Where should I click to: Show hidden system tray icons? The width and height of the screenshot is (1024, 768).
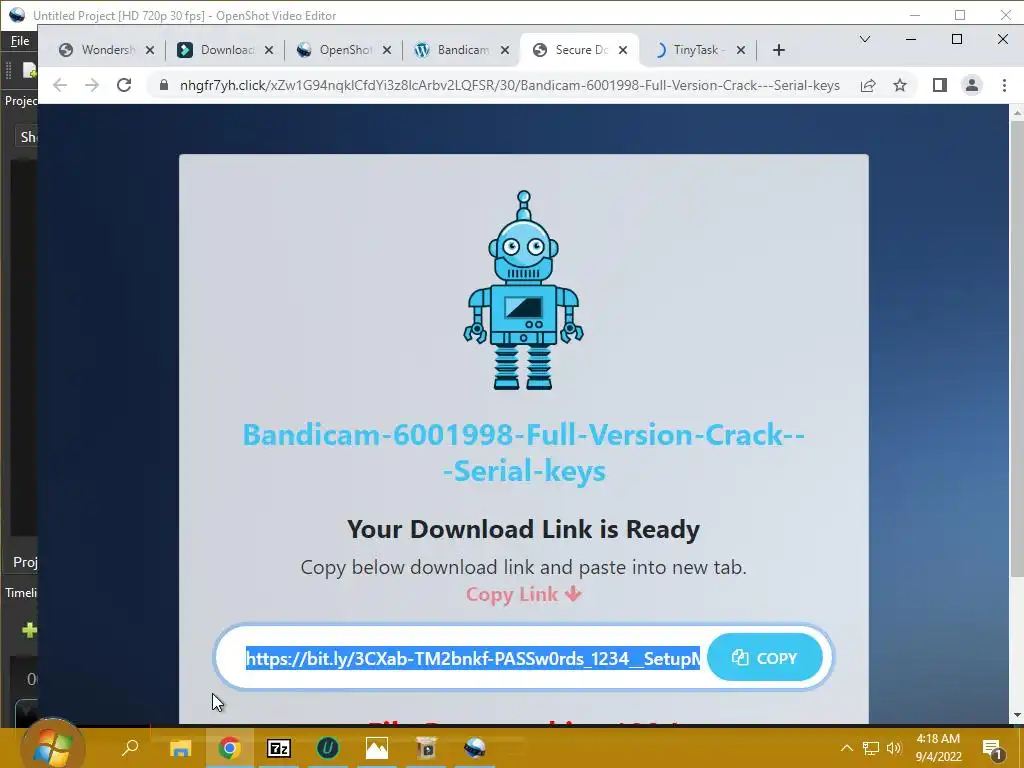click(846, 748)
